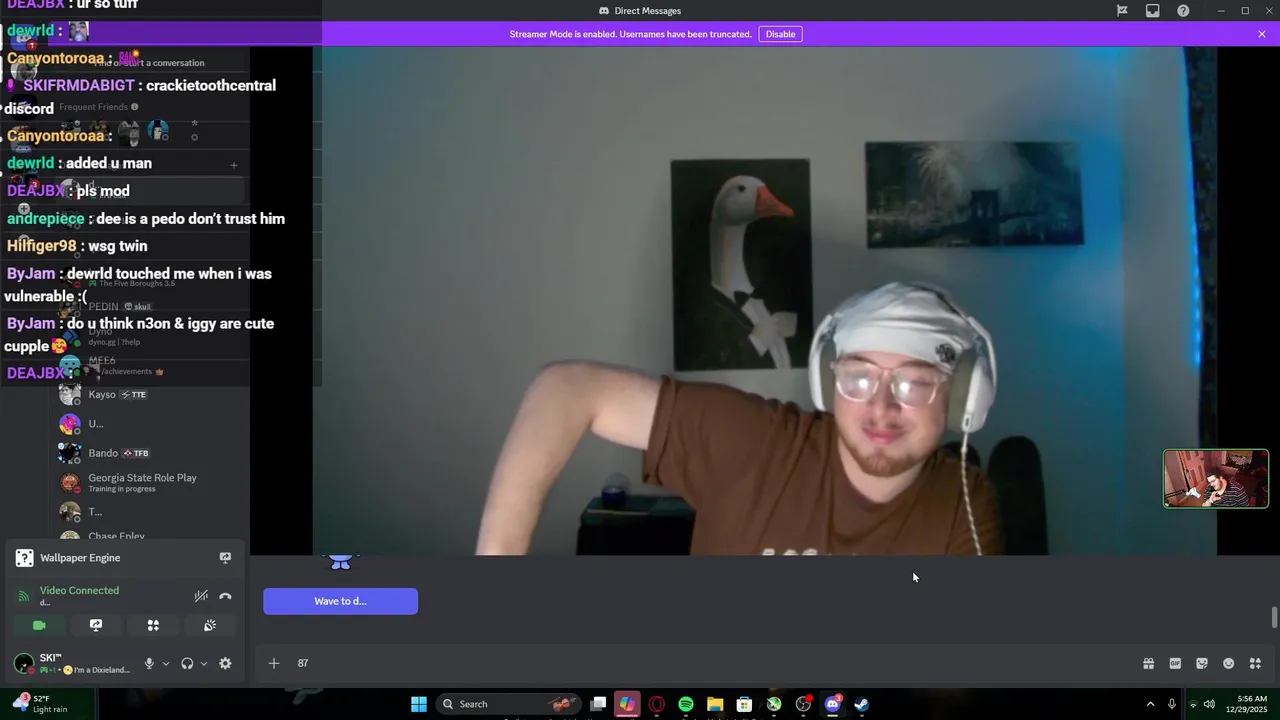This screenshot has width=1280, height=720.
Task: Open the Xbox app on the taskbar
Action: click(x=774, y=704)
